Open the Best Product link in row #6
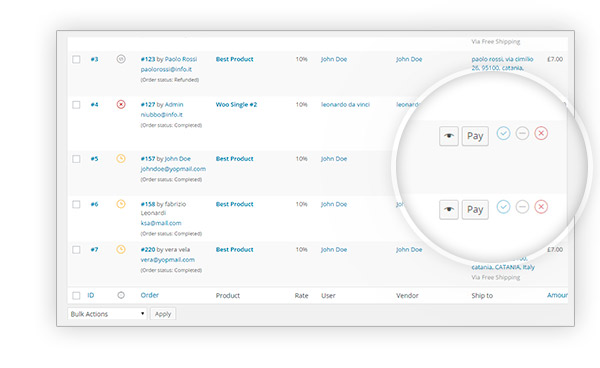This screenshot has width=600, height=368. click(x=235, y=204)
